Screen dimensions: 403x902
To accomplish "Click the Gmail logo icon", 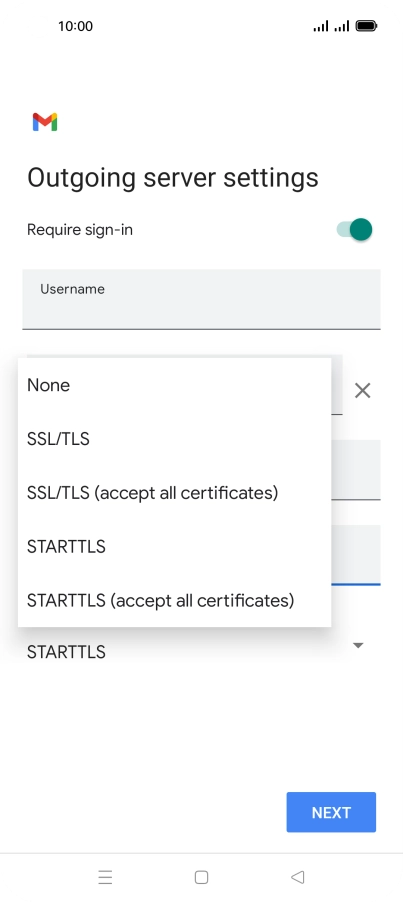I will [45, 122].
